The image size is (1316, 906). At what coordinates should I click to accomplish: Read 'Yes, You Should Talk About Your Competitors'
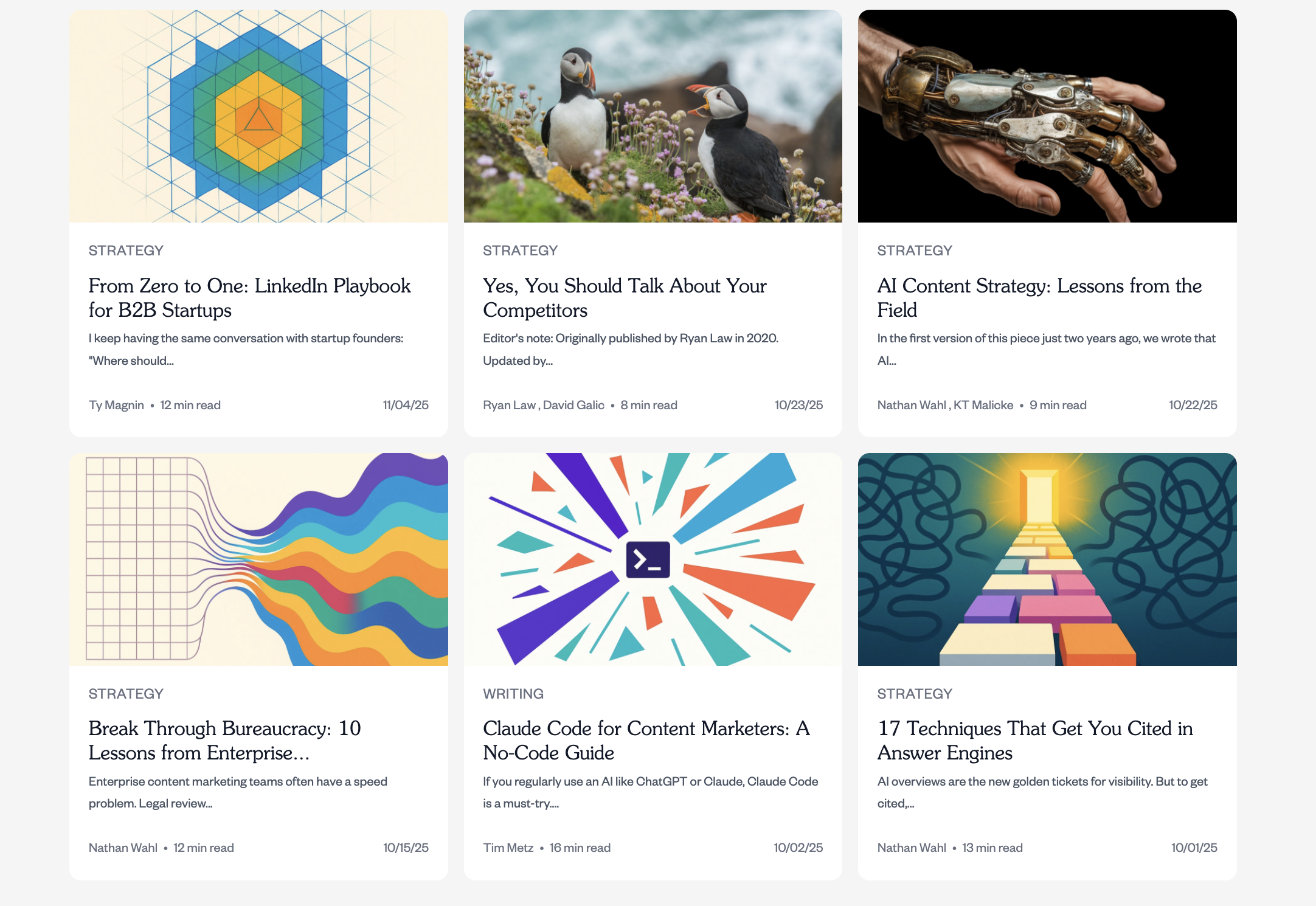point(625,297)
